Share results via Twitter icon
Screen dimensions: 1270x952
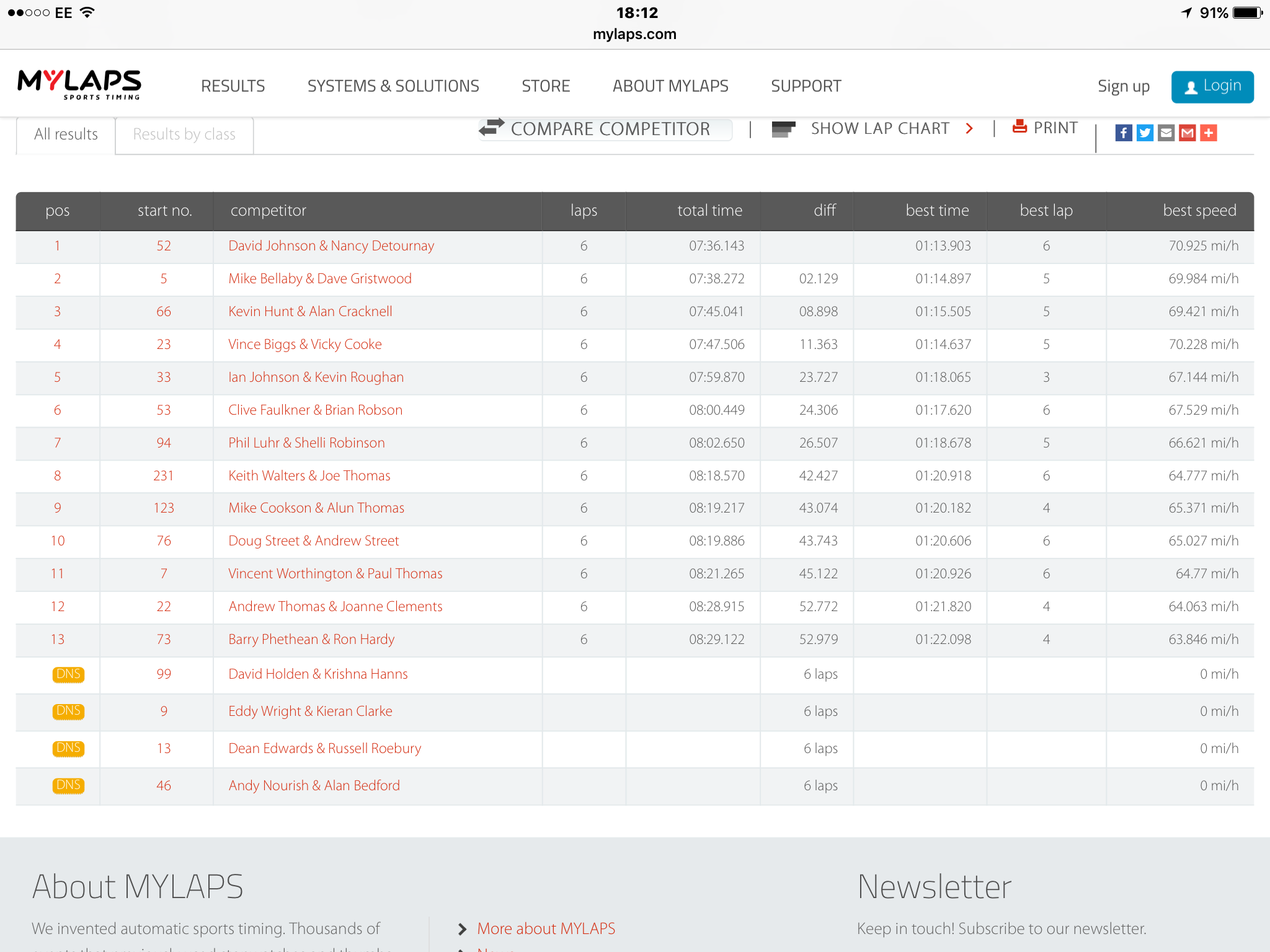(x=1145, y=133)
